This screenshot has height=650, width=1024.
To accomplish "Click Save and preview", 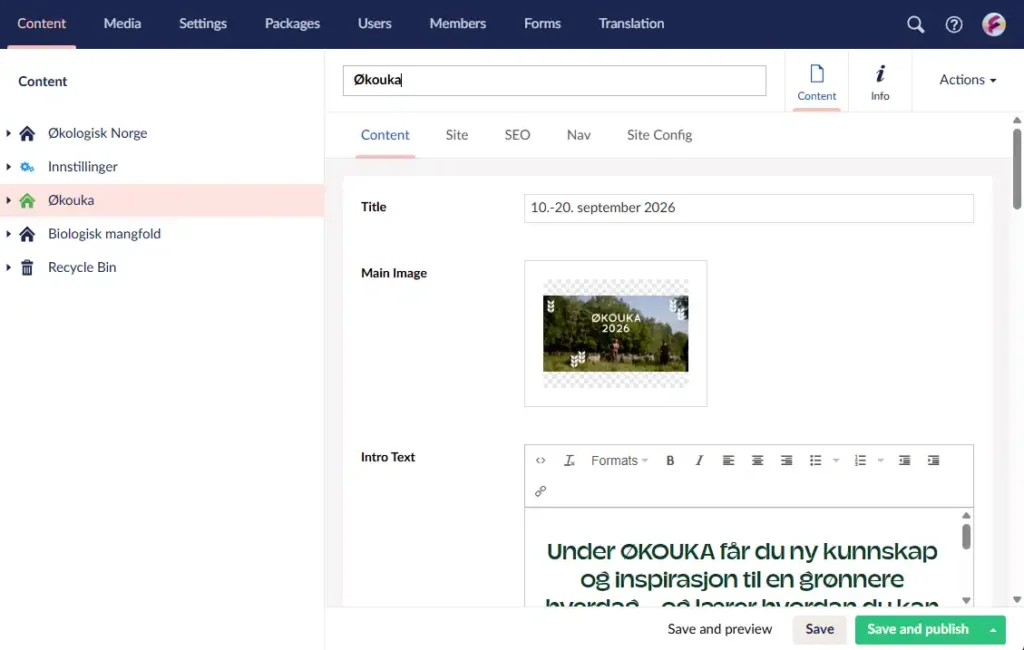I will click(x=720, y=629).
